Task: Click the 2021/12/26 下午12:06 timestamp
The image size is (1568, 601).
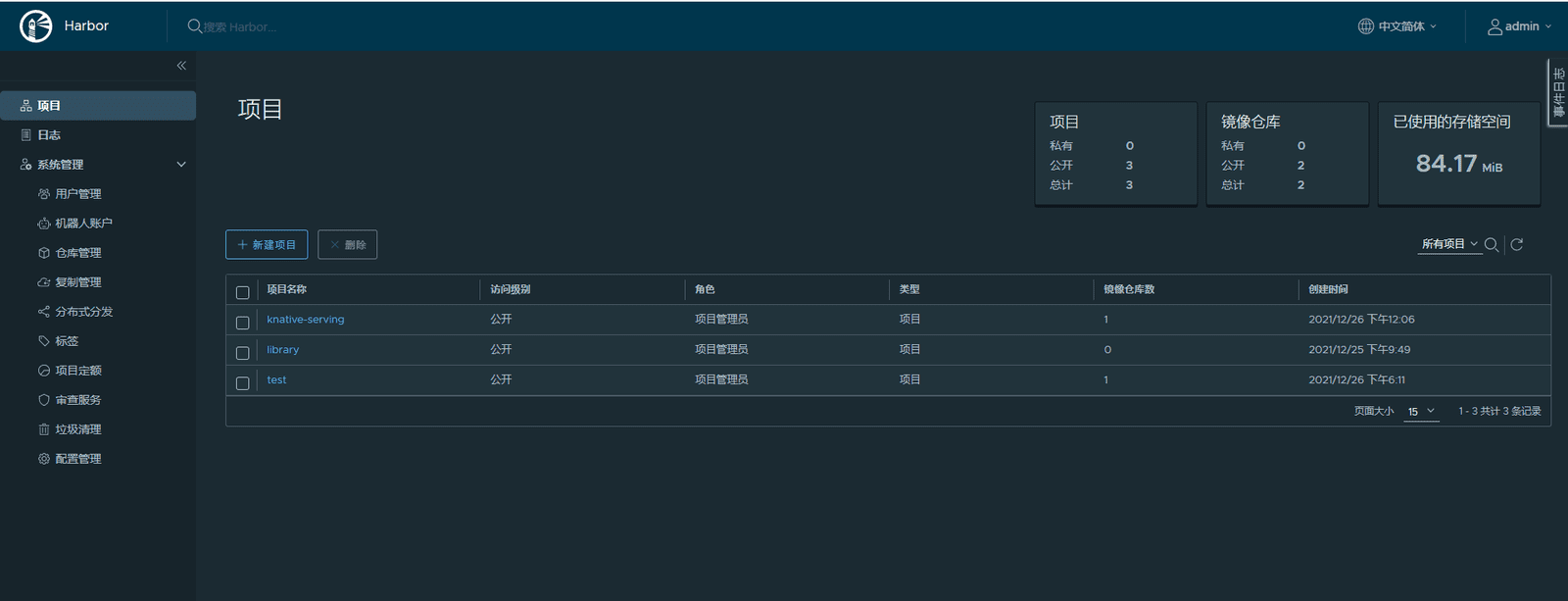Action: click(x=1361, y=320)
